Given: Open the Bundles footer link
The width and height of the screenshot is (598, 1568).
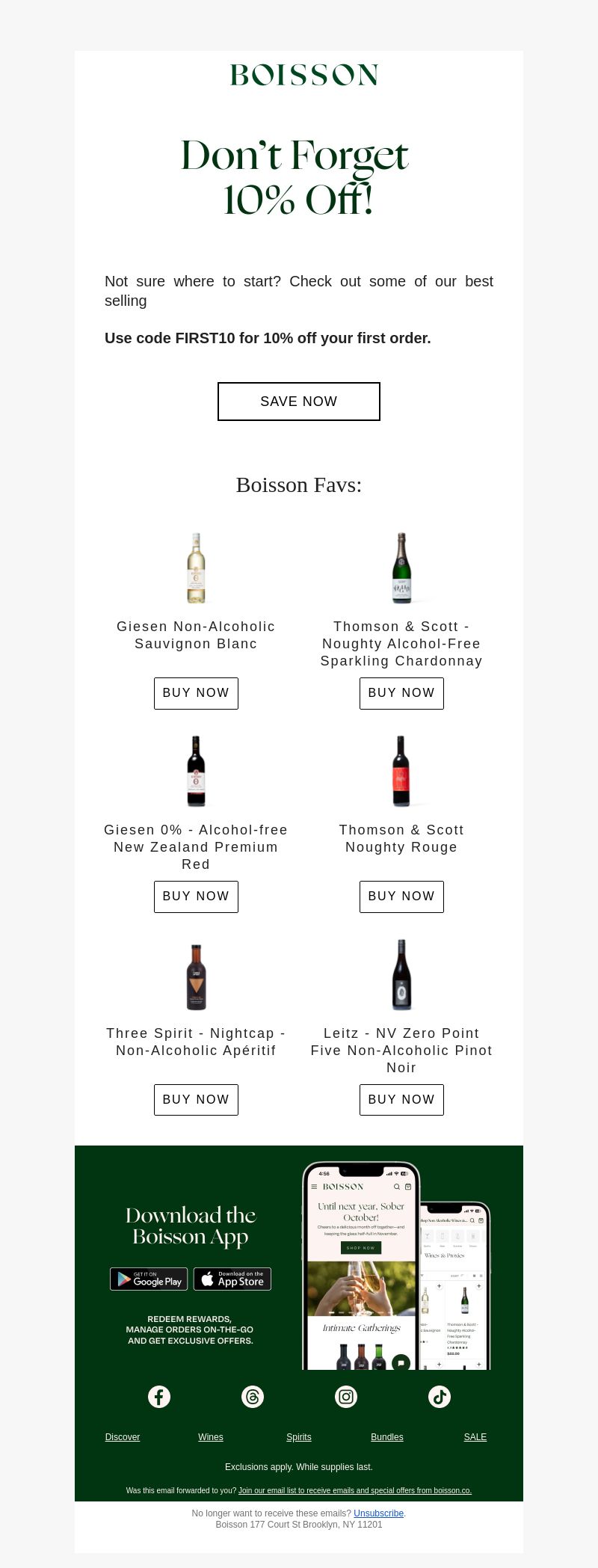Looking at the screenshot, I should [387, 1437].
